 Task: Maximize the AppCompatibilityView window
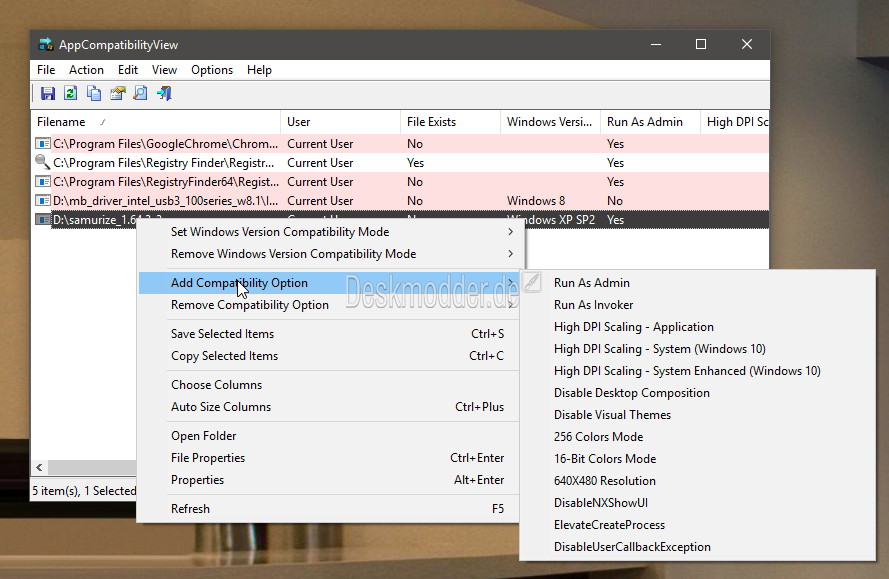(x=701, y=44)
